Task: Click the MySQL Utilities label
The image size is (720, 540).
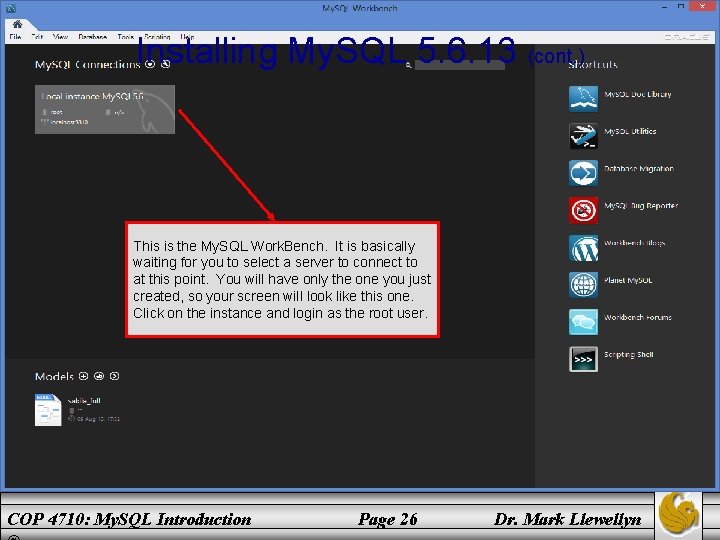Action: 630,131
